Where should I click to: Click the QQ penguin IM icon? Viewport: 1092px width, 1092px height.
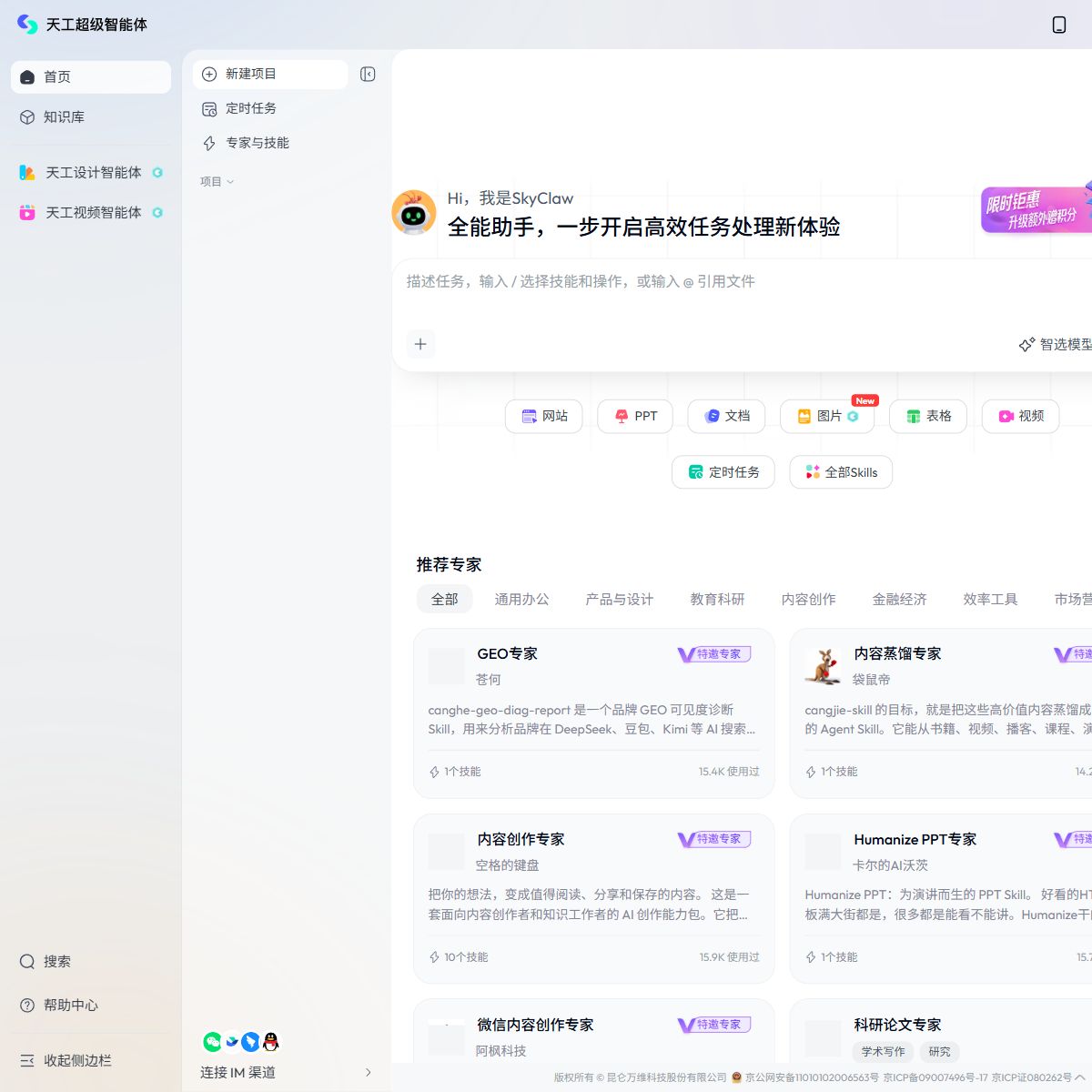coord(270,1042)
